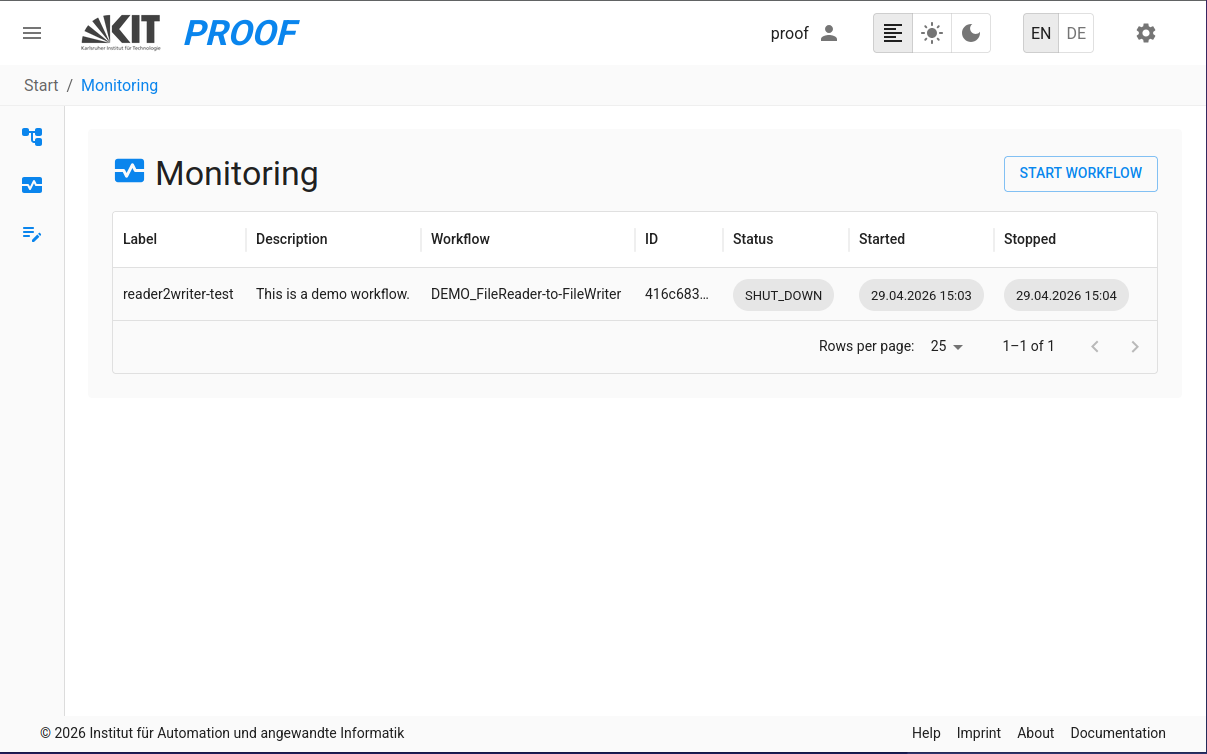Click the copyright Institut für Automation text
Viewport: 1207px width, 754px height.
click(222, 733)
